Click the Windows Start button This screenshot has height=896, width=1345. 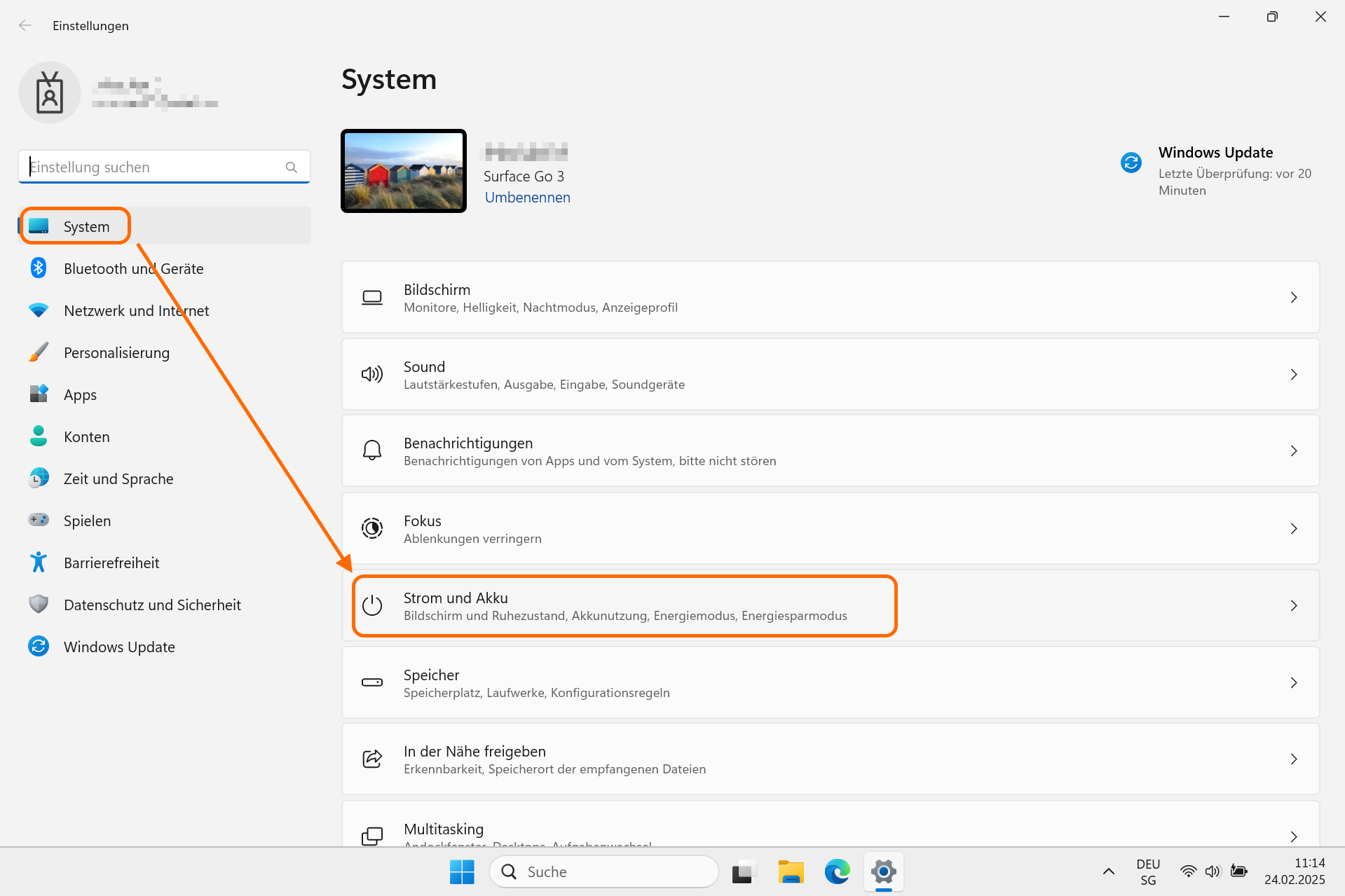tap(462, 872)
